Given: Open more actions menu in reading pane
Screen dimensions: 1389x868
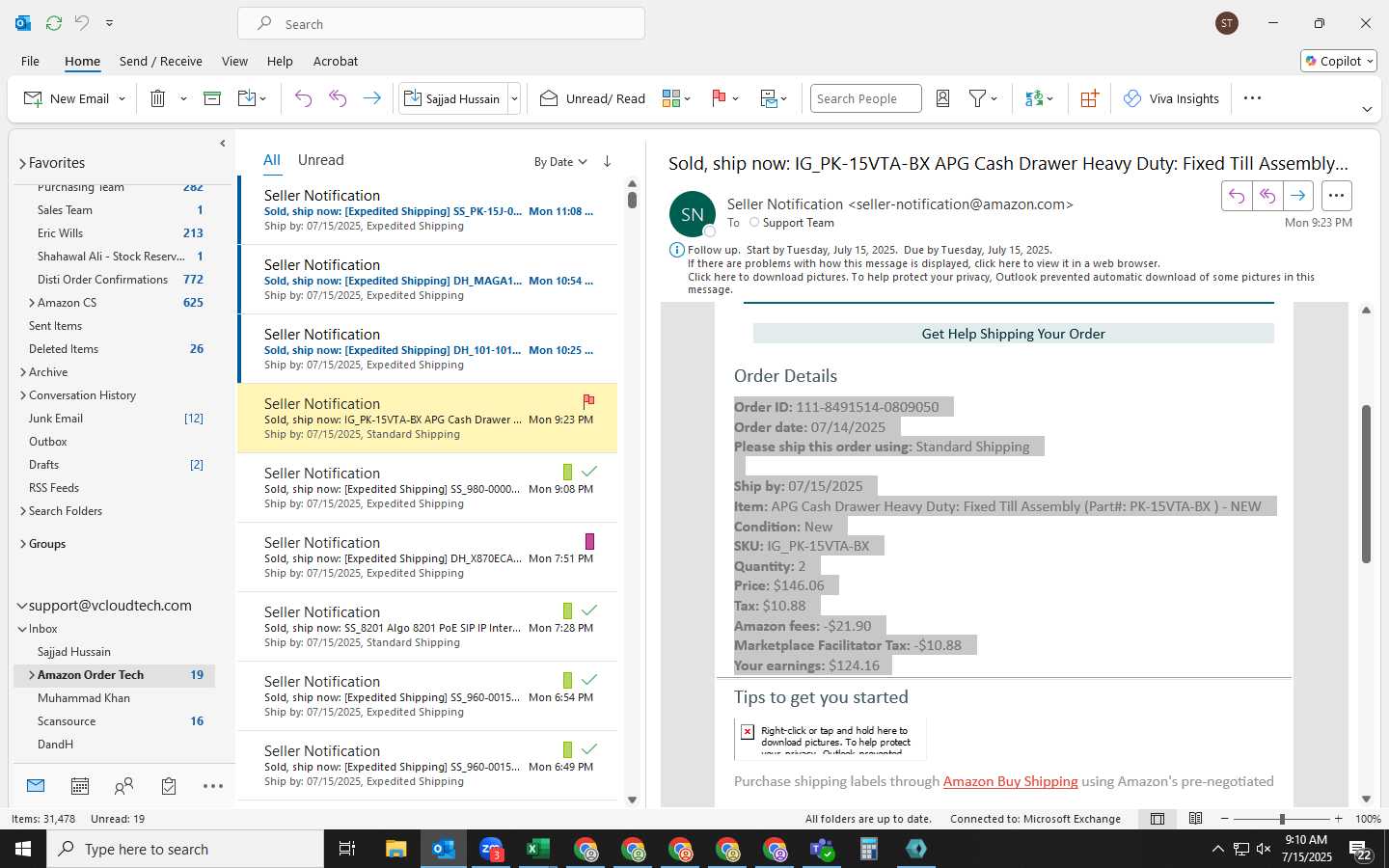Looking at the screenshot, I should click(1336, 196).
